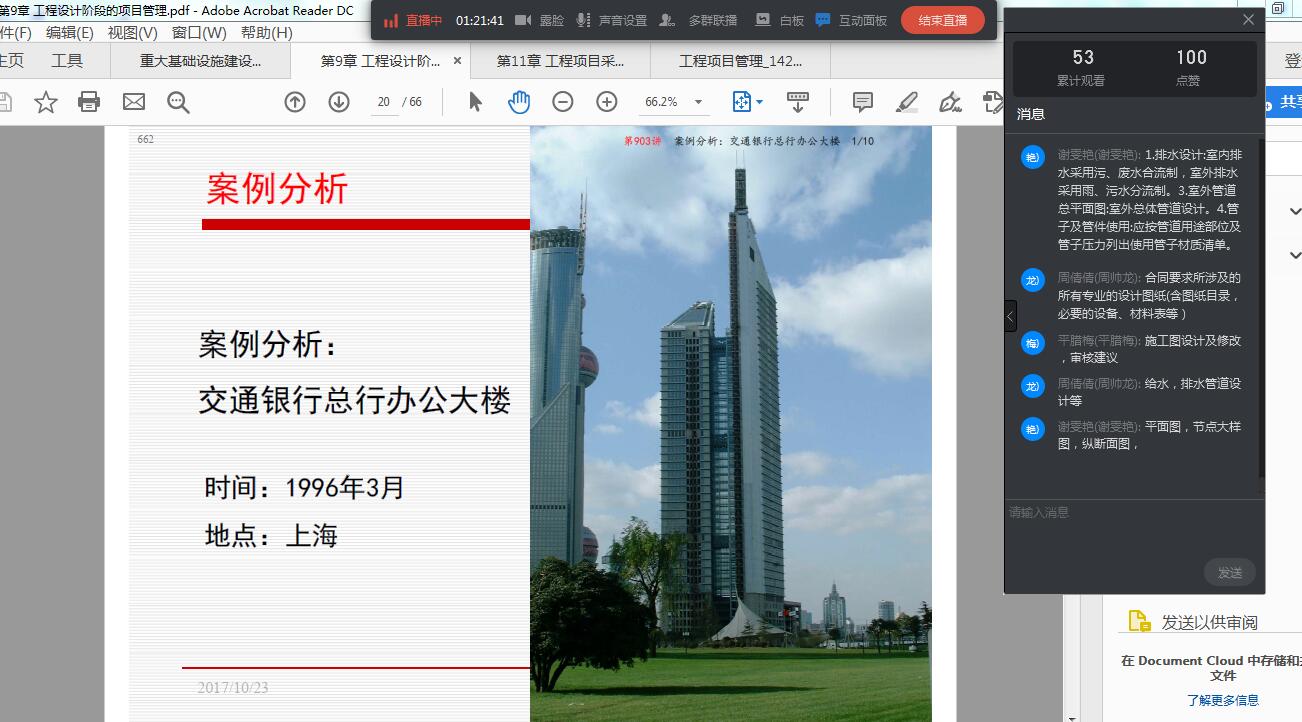Click the 案例分析 red slide title
Viewport: 1302px width, 722px height.
tap(277, 188)
